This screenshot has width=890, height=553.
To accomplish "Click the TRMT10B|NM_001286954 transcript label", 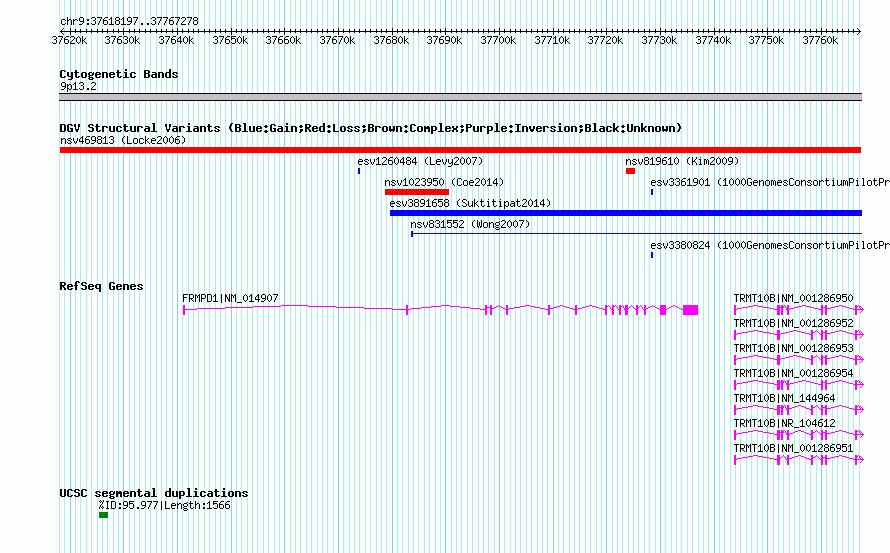I will [793, 373].
